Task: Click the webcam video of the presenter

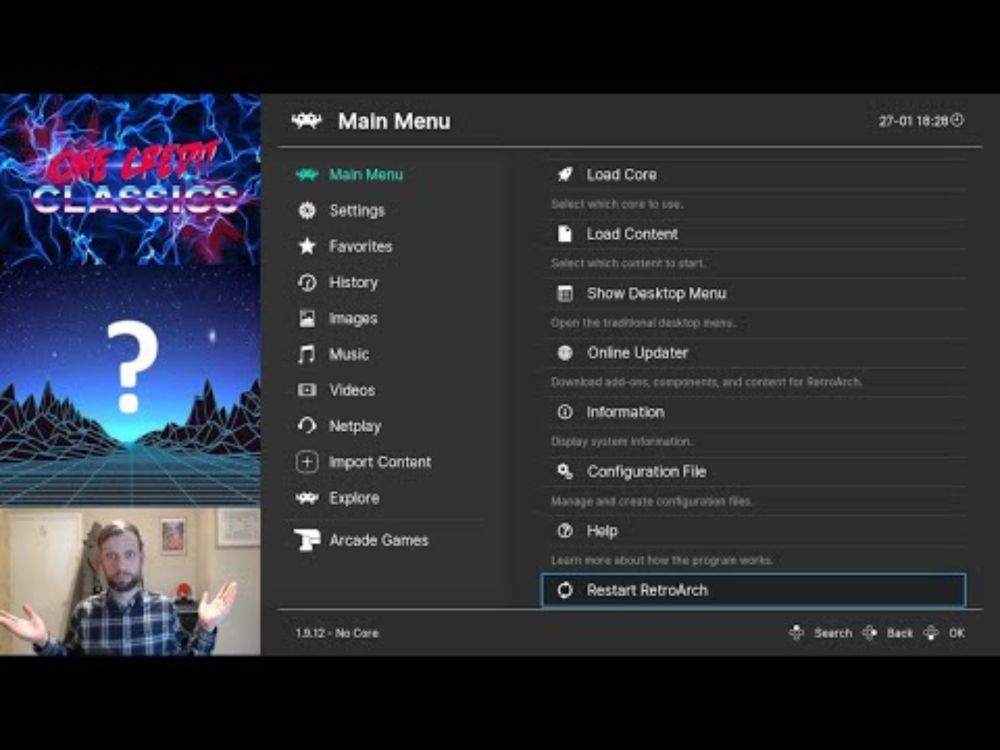Action: tap(130, 582)
